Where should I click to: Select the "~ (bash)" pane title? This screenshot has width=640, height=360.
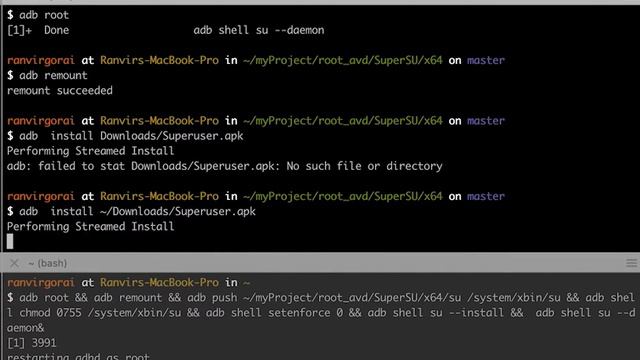click(x=47, y=263)
